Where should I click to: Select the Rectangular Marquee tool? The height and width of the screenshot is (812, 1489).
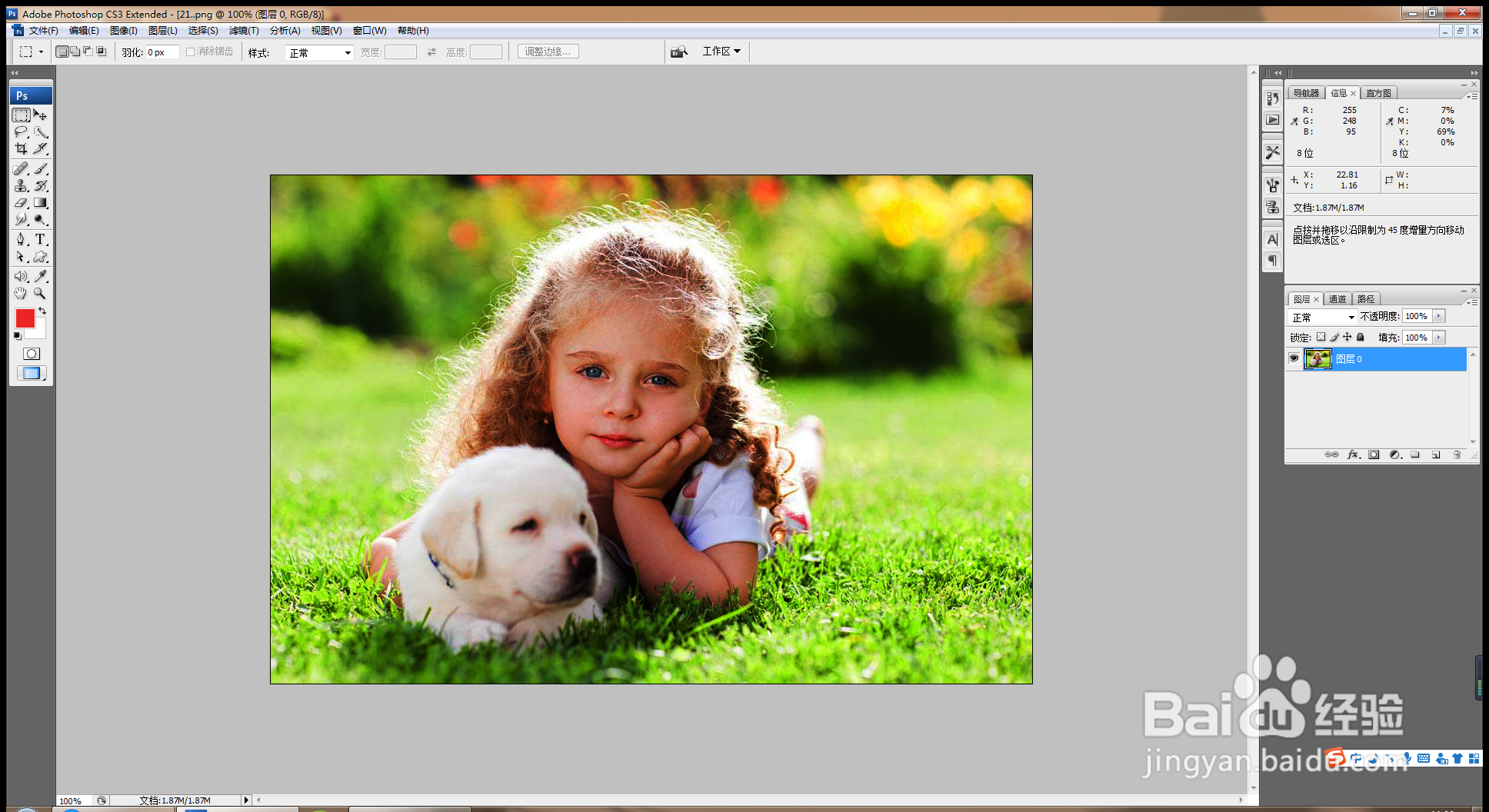[x=22, y=115]
